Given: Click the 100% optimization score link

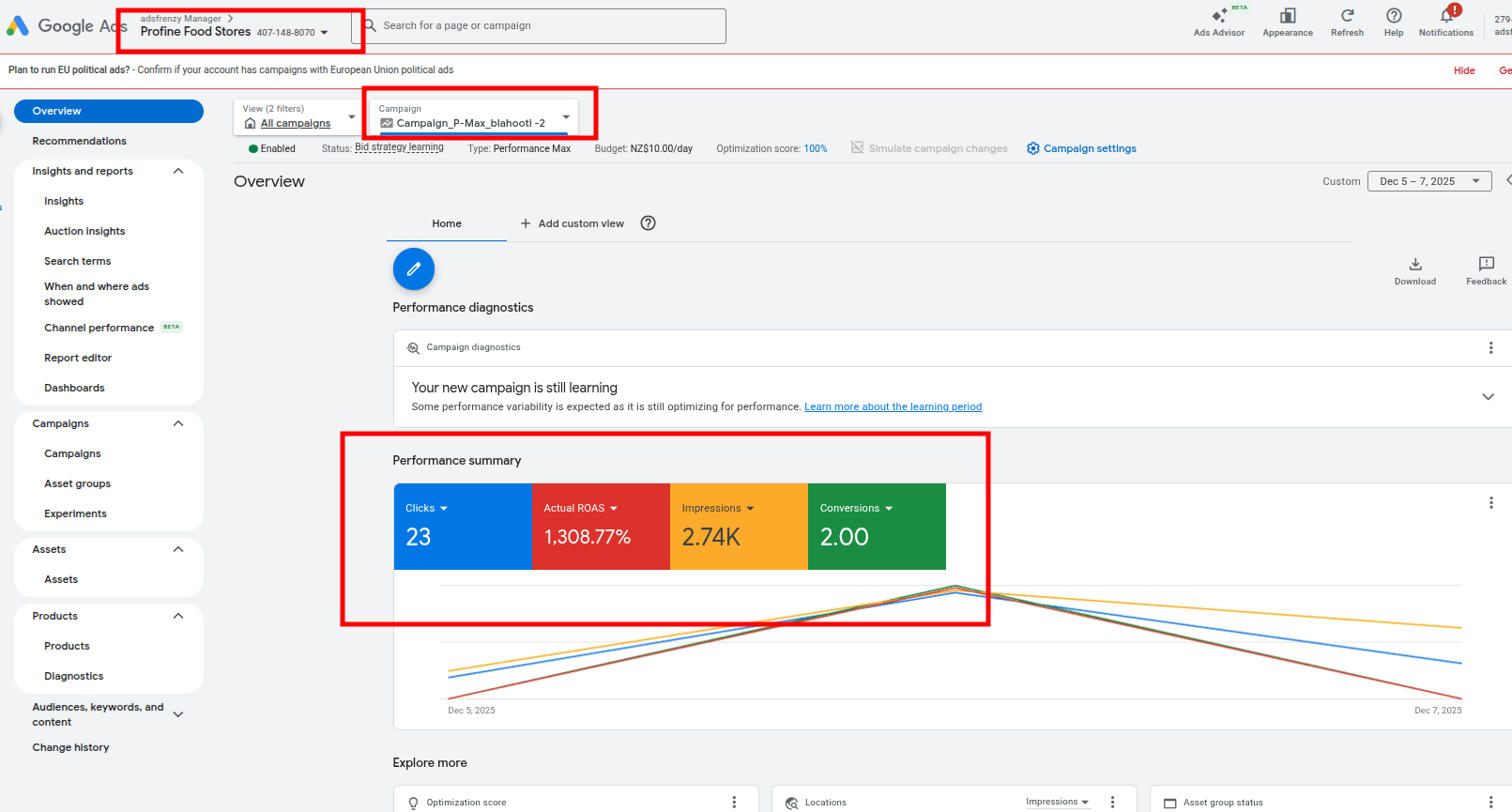Looking at the screenshot, I should 816,148.
